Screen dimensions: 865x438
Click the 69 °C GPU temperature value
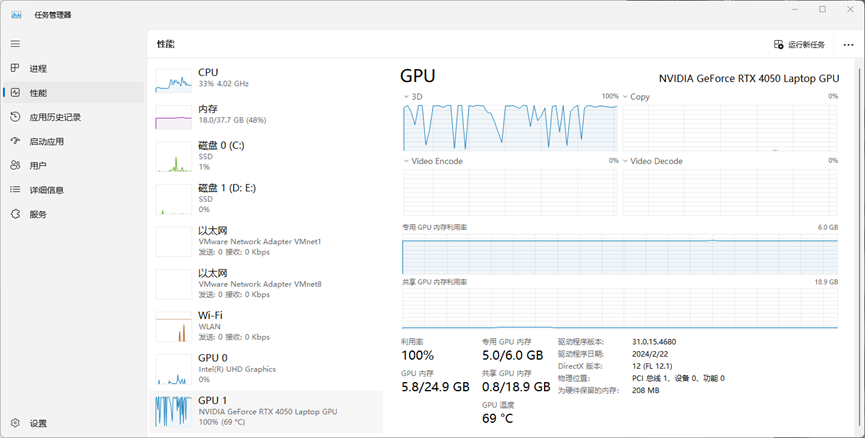pyautogui.click(x=498, y=419)
